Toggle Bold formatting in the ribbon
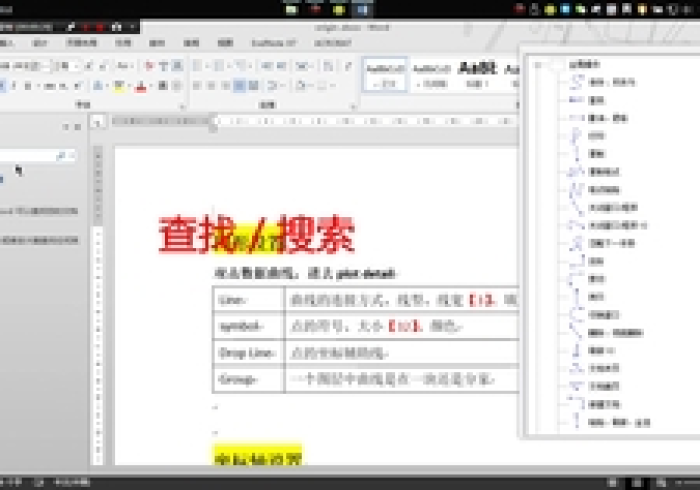This screenshot has height=490, width=700. (x=1, y=85)
